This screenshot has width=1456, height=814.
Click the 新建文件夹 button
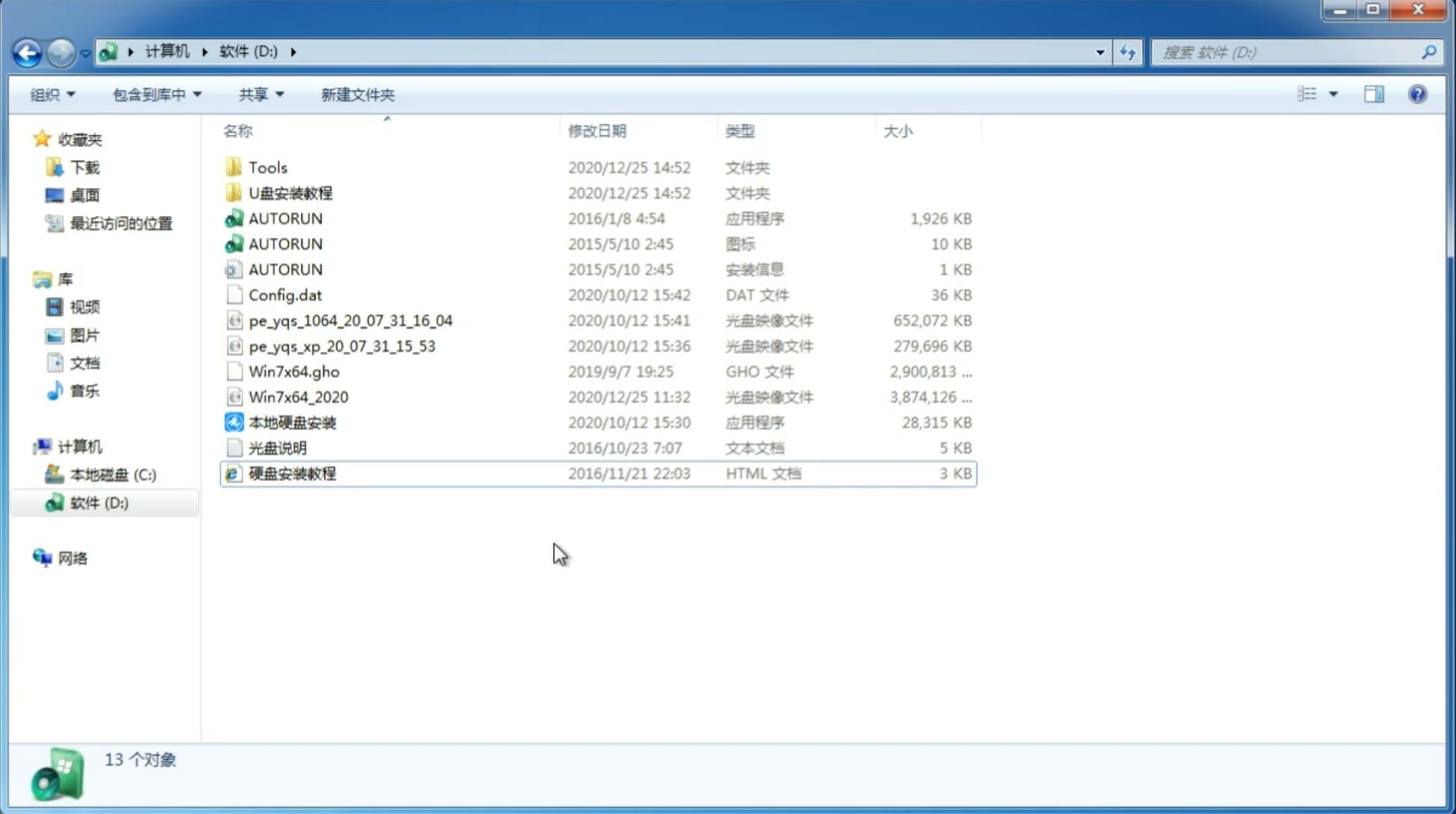coord(357,93)
